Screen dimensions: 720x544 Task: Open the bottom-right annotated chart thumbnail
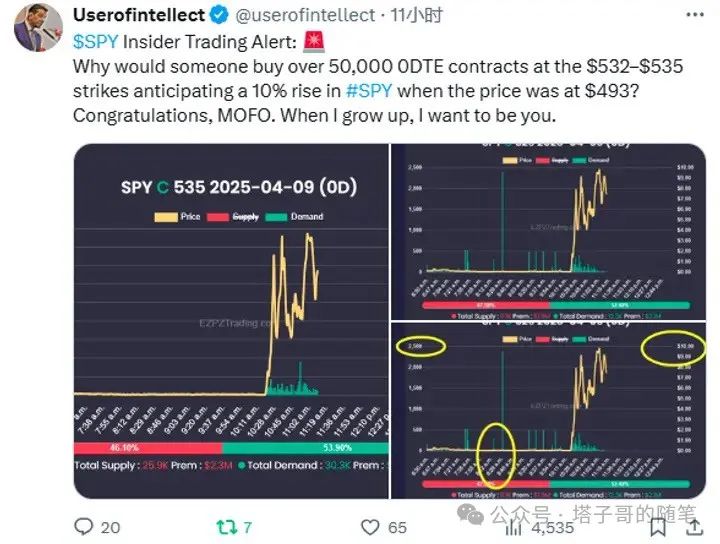(548, 410)
